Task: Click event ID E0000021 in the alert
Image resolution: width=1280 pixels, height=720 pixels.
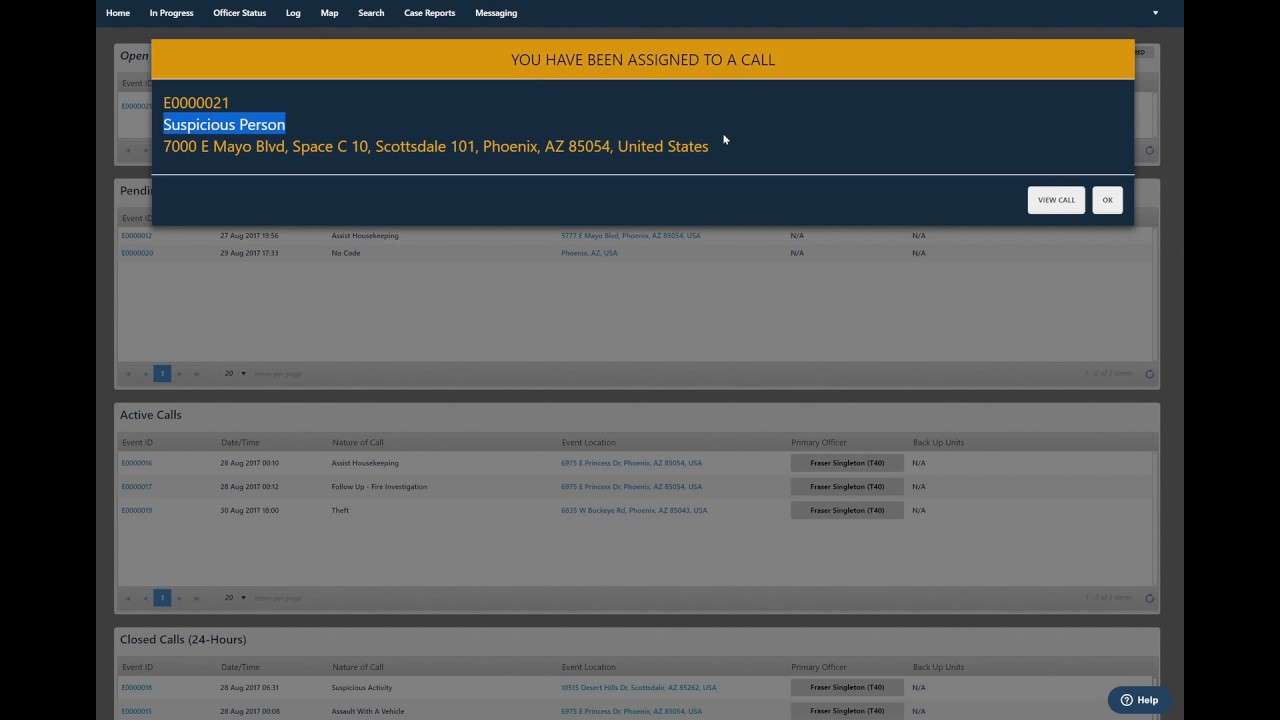Action: [196, 103]
